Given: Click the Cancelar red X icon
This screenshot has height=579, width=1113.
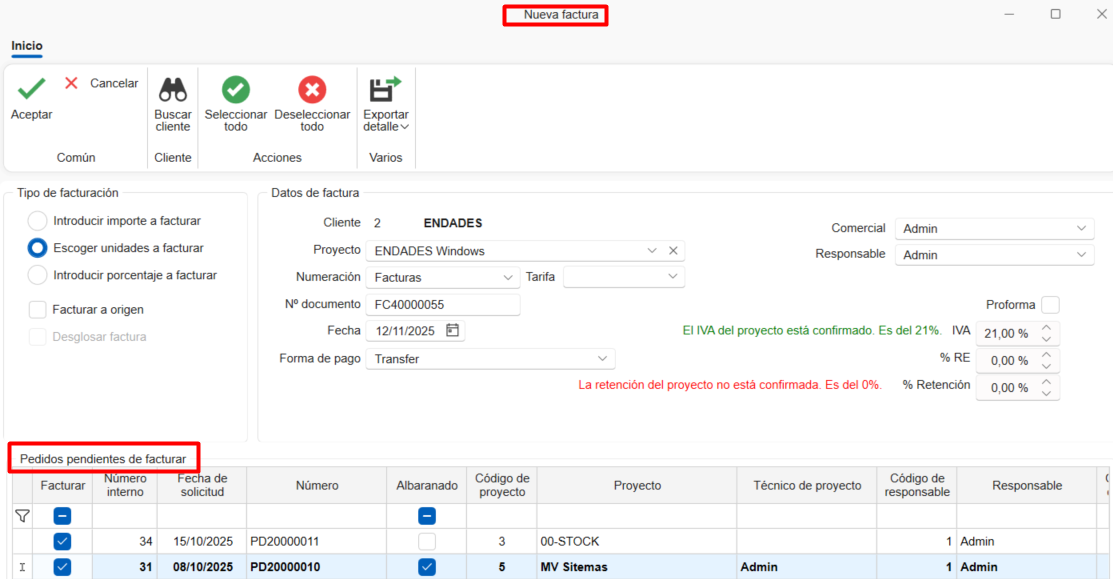Looking at the screenshot, I should point(70,83).
